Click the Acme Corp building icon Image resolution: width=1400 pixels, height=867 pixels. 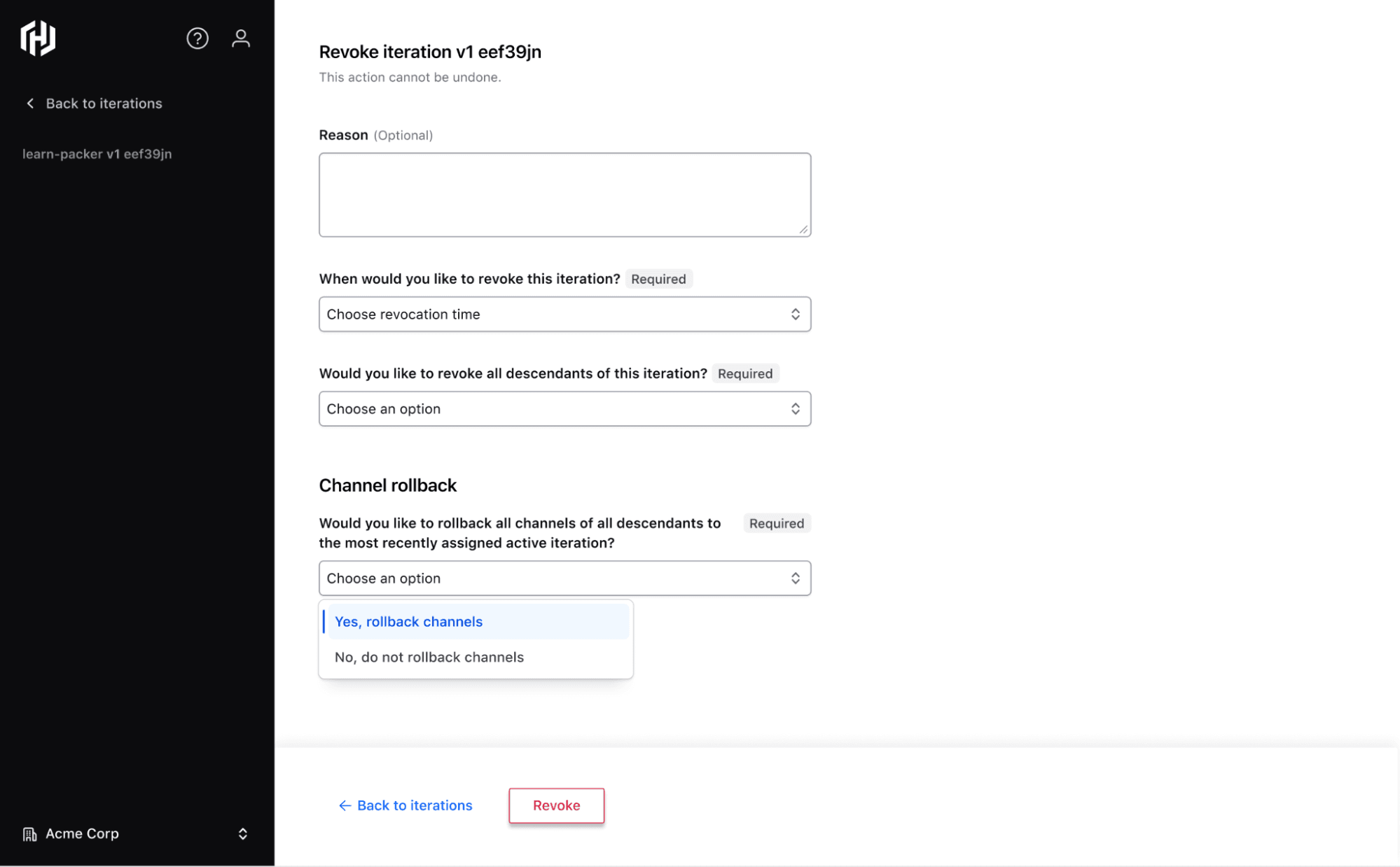(x=29, y=834)
